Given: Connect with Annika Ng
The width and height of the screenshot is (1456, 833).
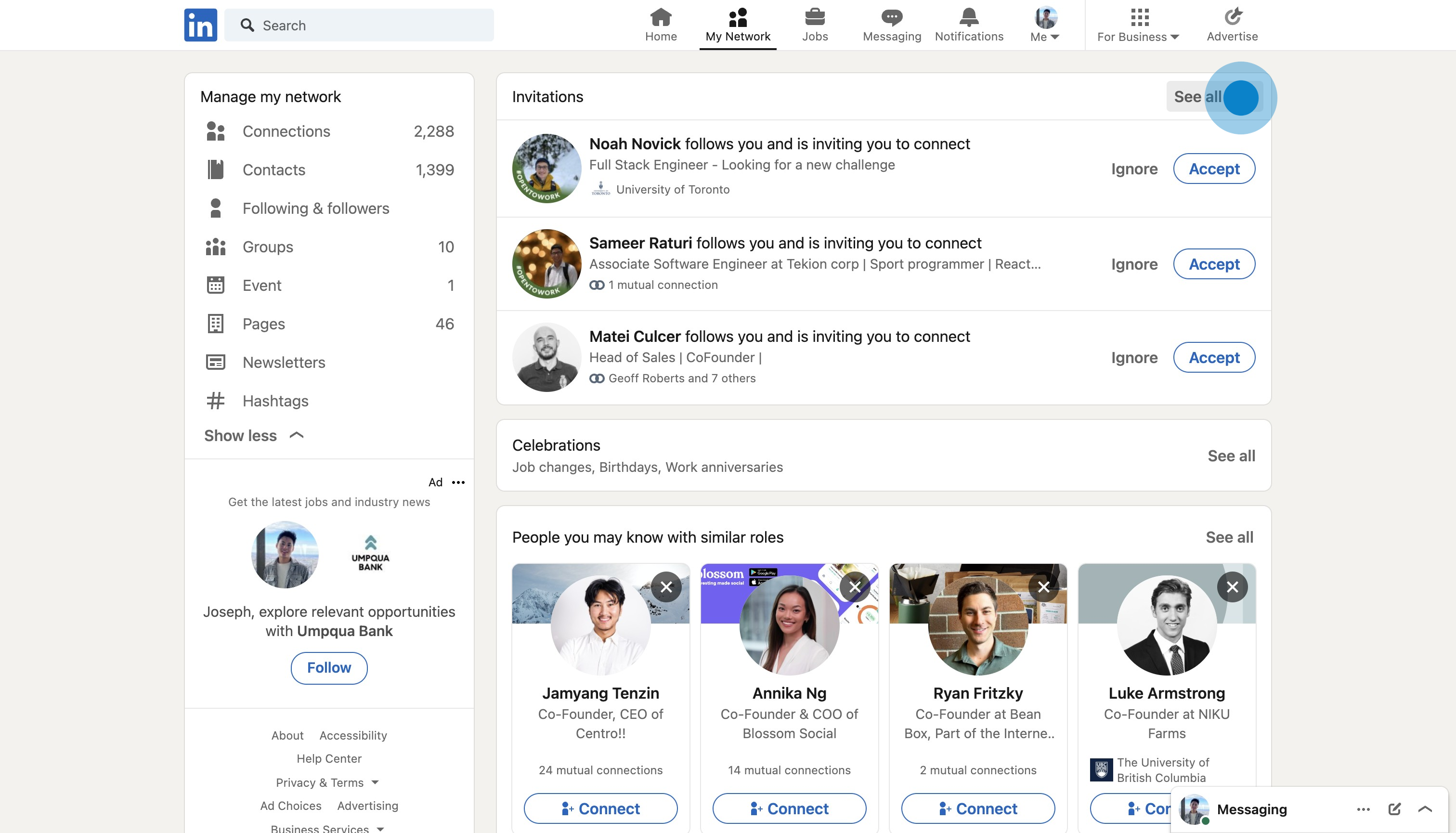Looking at the screenshot, I should click(x=789, y=808).
